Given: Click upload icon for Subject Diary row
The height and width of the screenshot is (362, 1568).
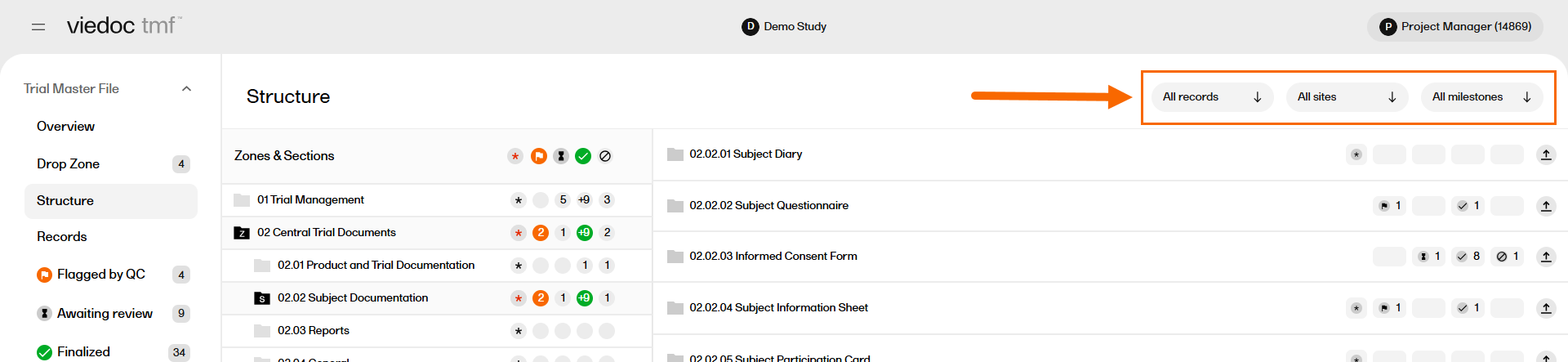Looking at the screenshot, I should pyautogui.click(x=1546, y=154).
